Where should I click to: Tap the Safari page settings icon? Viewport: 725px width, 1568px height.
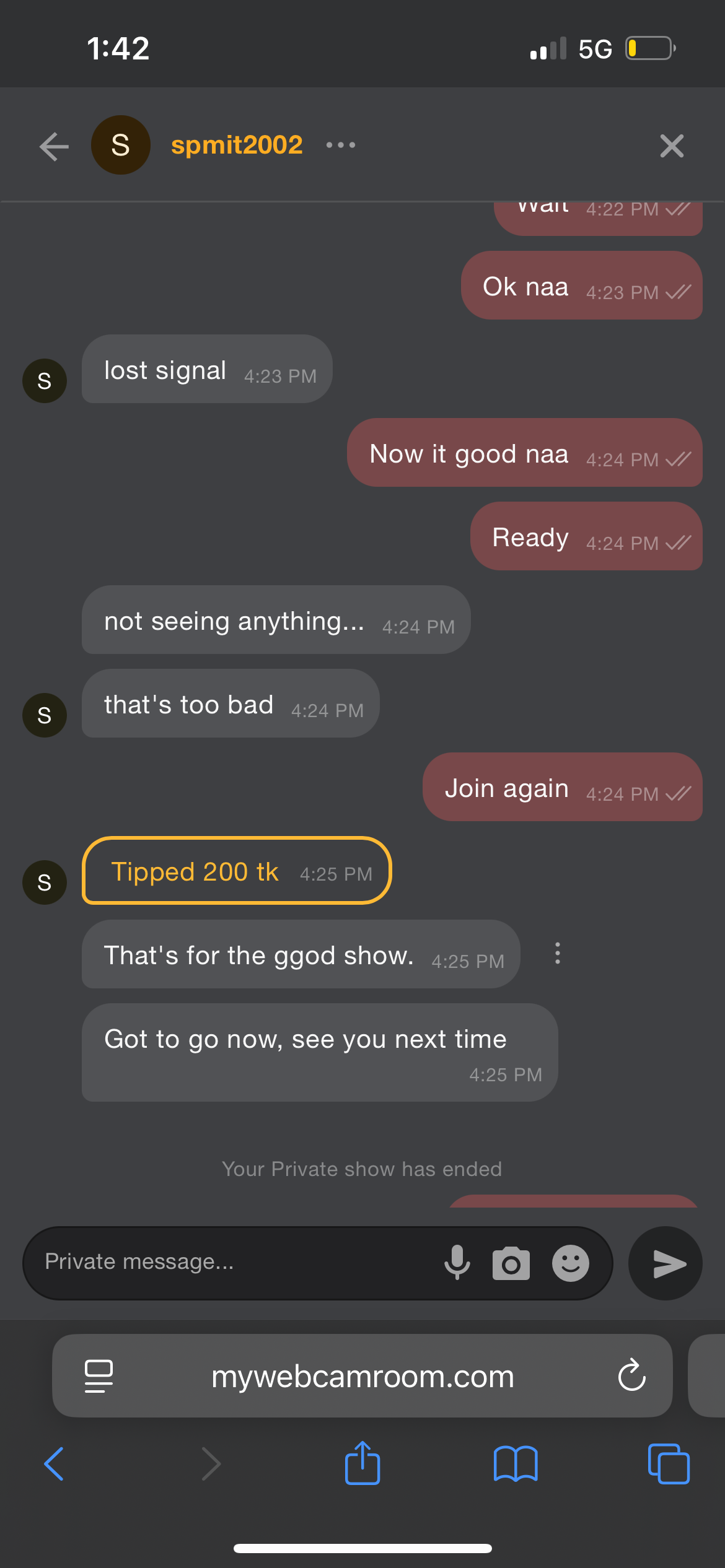[x=99, y=1376]
